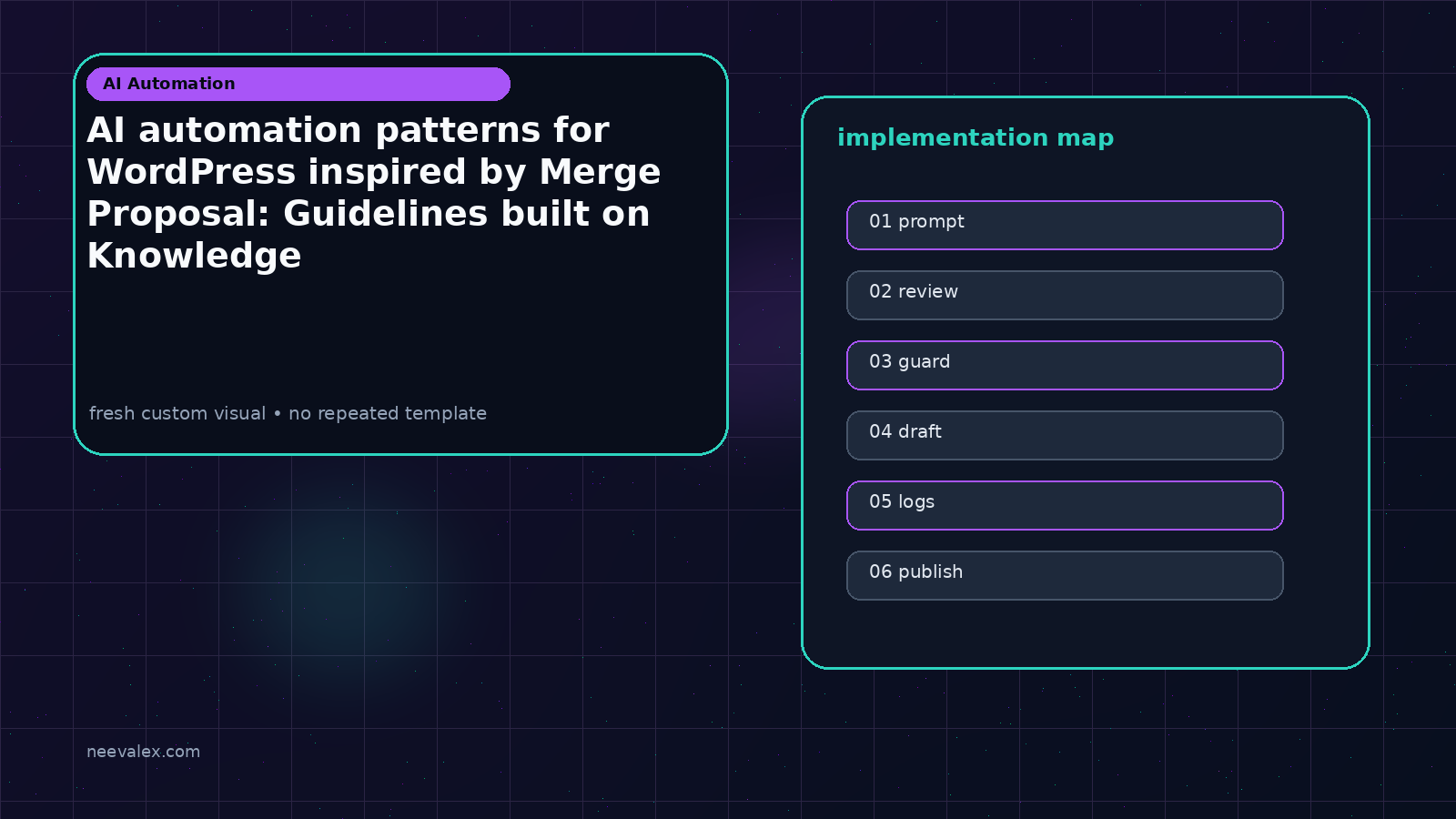Select the 02 review step
The height and width of the screenshot is (819, 1456).
click(x=1065, y=295)
